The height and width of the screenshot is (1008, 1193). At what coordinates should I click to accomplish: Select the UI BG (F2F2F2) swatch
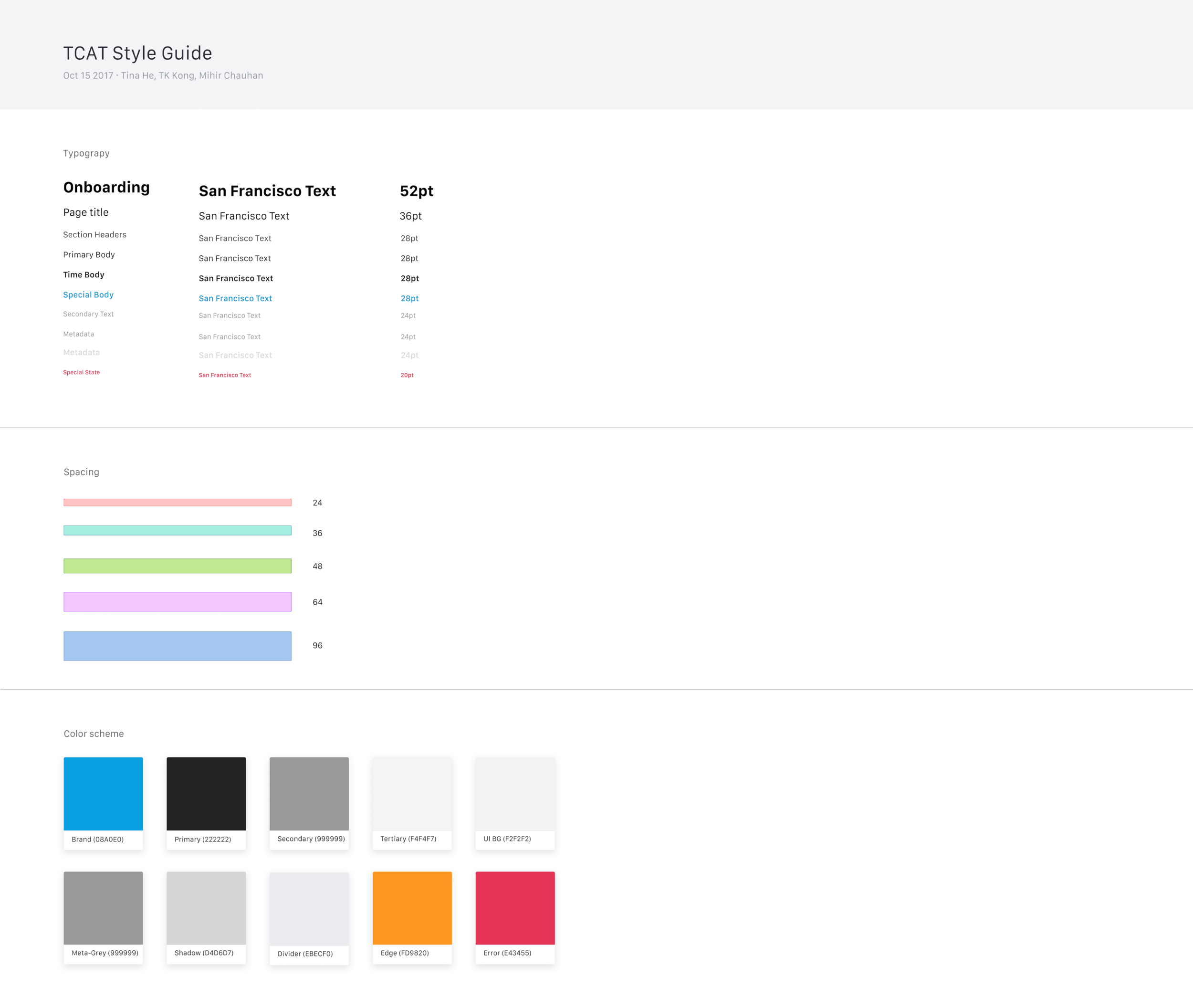pyautogui.click(x=515, y=793)
